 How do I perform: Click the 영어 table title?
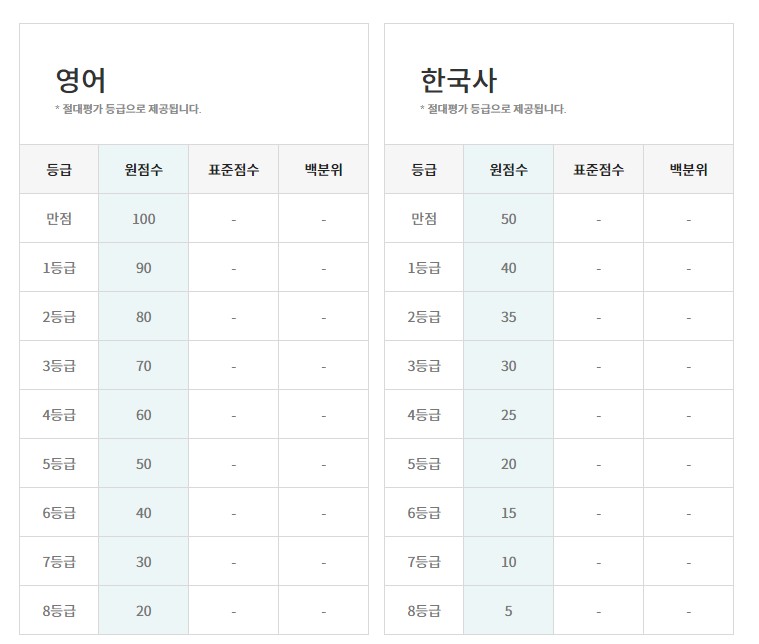click(x=80, y=80)
